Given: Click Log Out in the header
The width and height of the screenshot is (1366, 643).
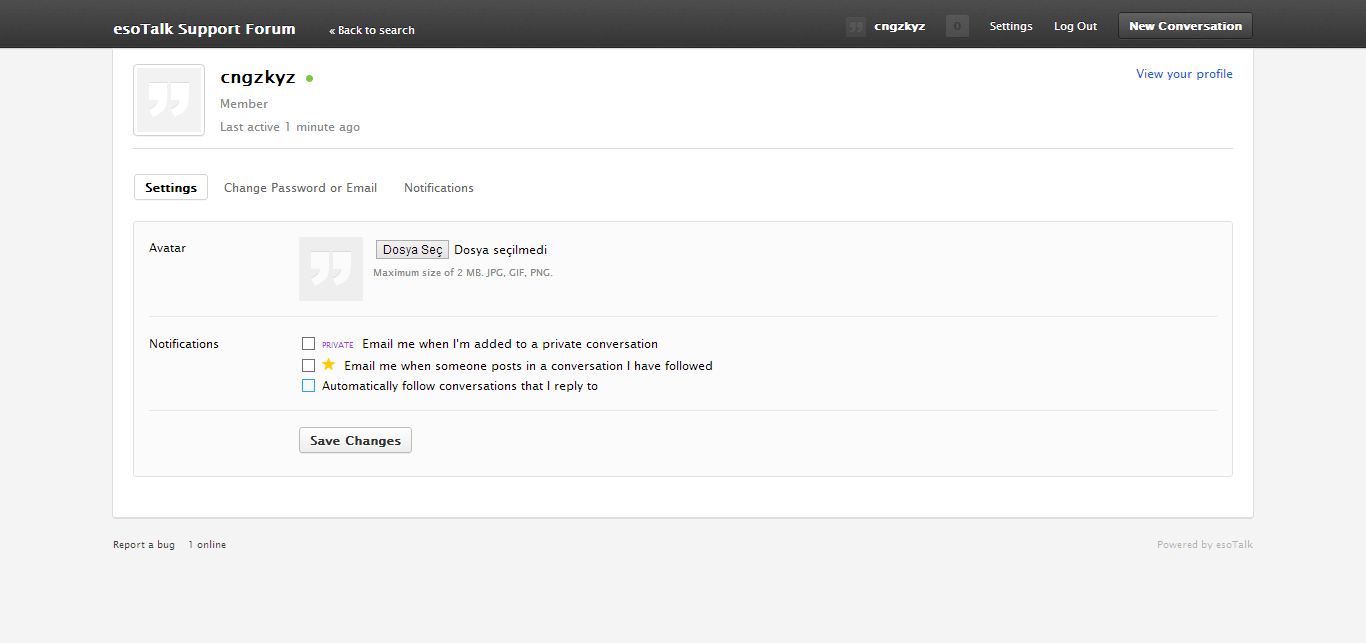Looking at the screenshot, I should point(1075,26).
